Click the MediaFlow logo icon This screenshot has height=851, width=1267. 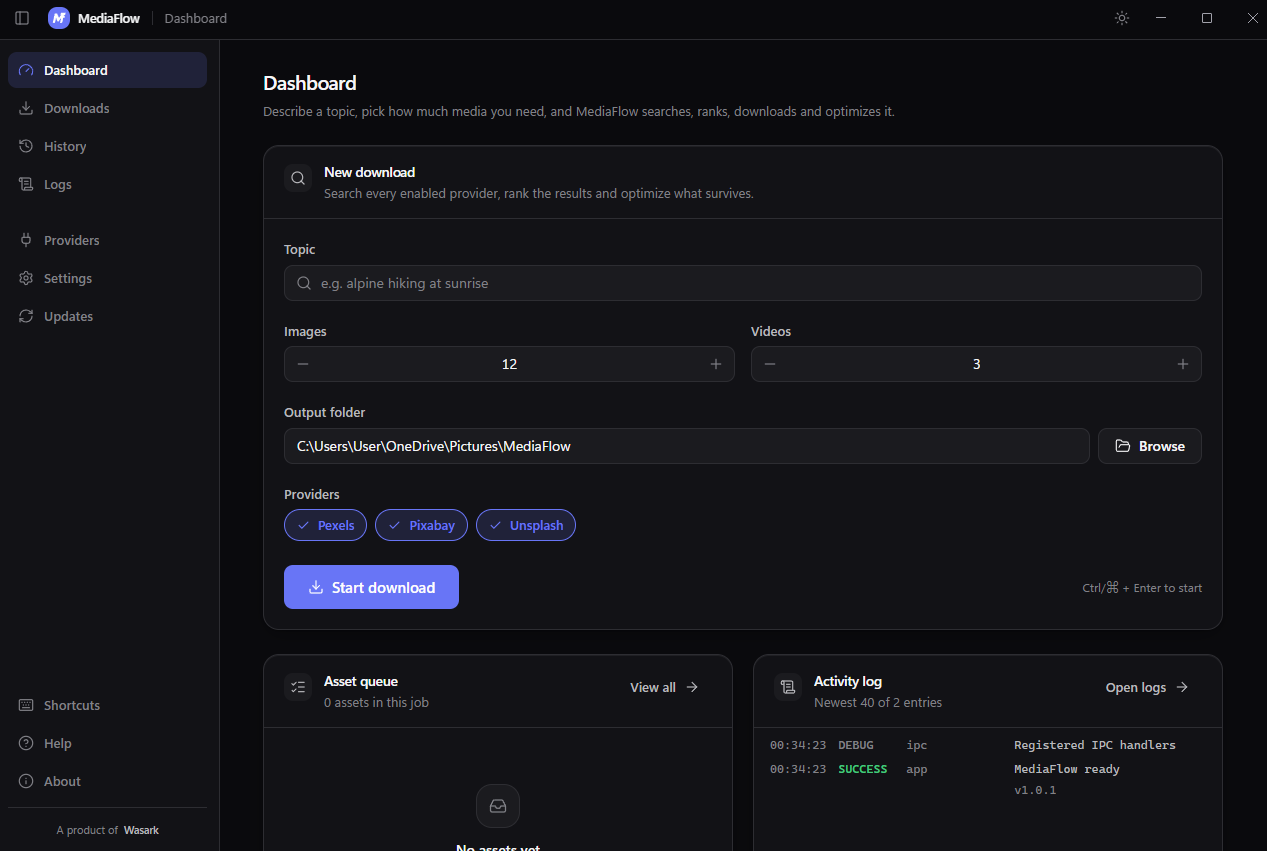(x=59, y=18)
